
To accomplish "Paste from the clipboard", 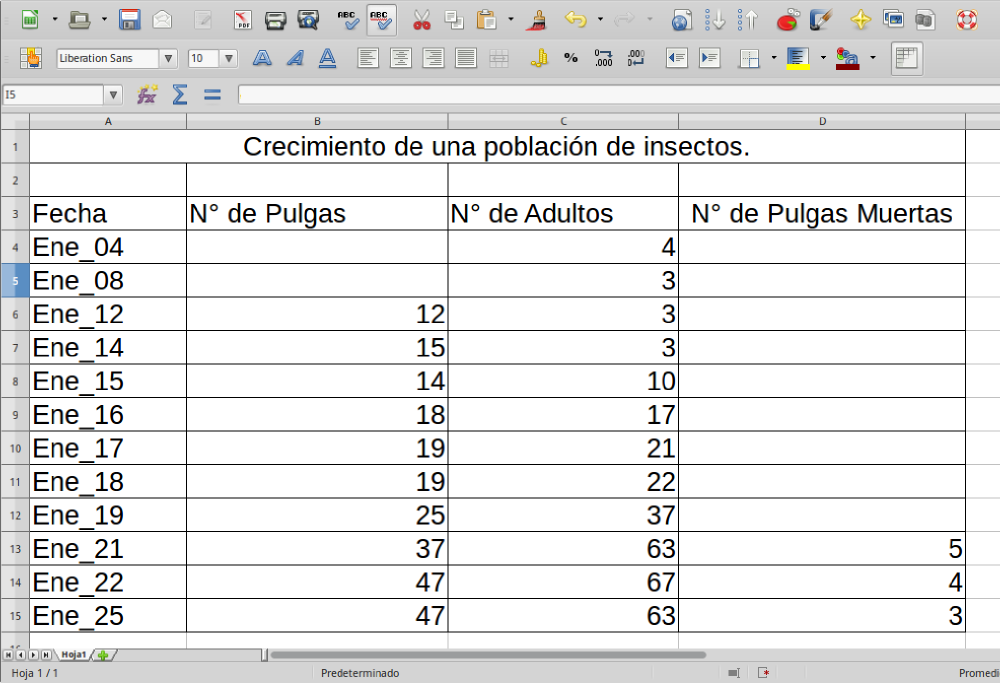I will [x=487, y=20].
